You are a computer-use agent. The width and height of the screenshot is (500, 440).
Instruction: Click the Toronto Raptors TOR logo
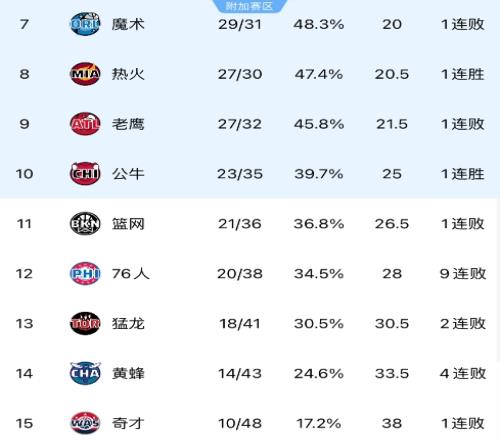(85, 323)
